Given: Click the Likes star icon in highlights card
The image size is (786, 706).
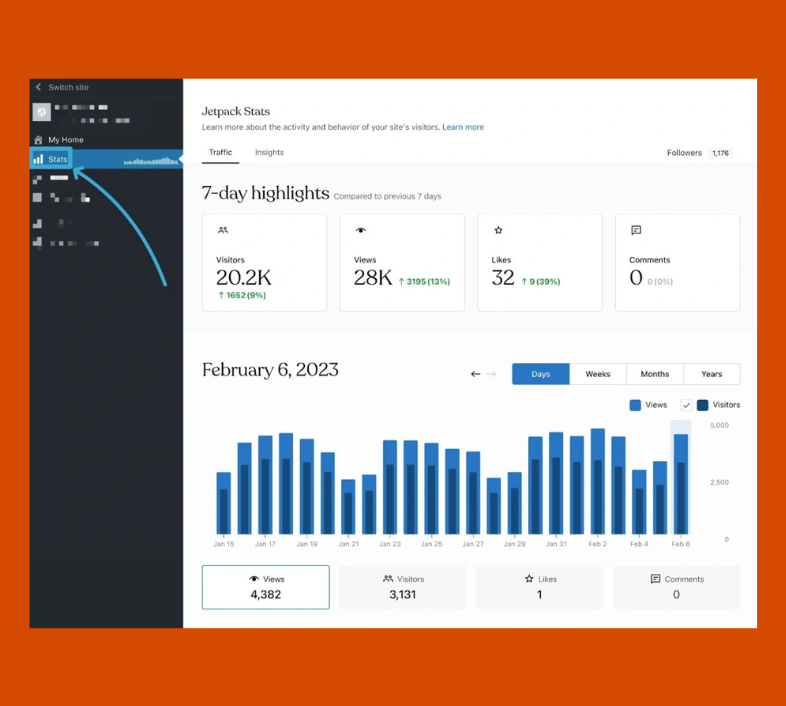Looking at the screenshot, I should point(498,230).
